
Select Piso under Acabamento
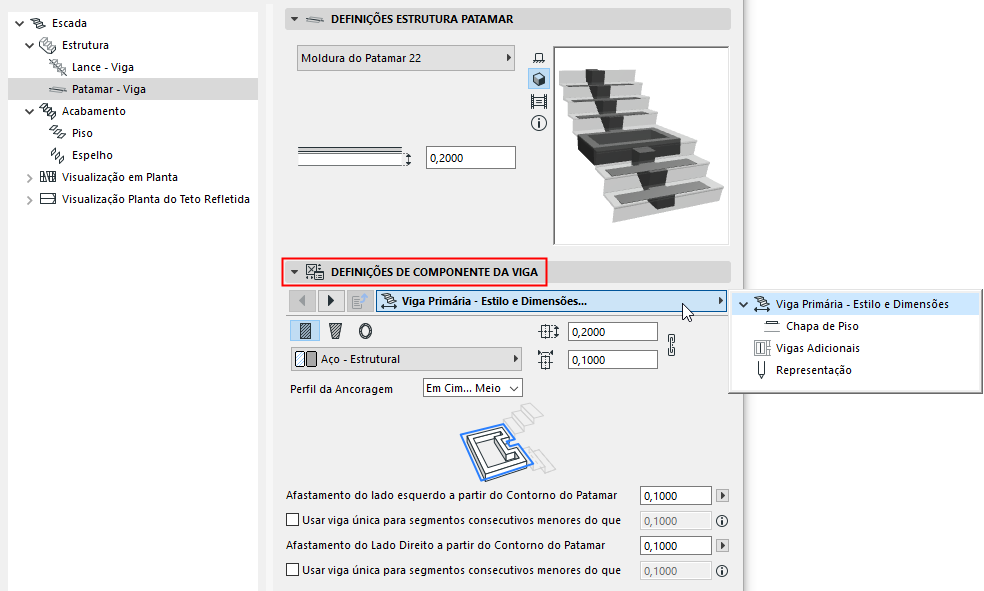pos(82,133)
